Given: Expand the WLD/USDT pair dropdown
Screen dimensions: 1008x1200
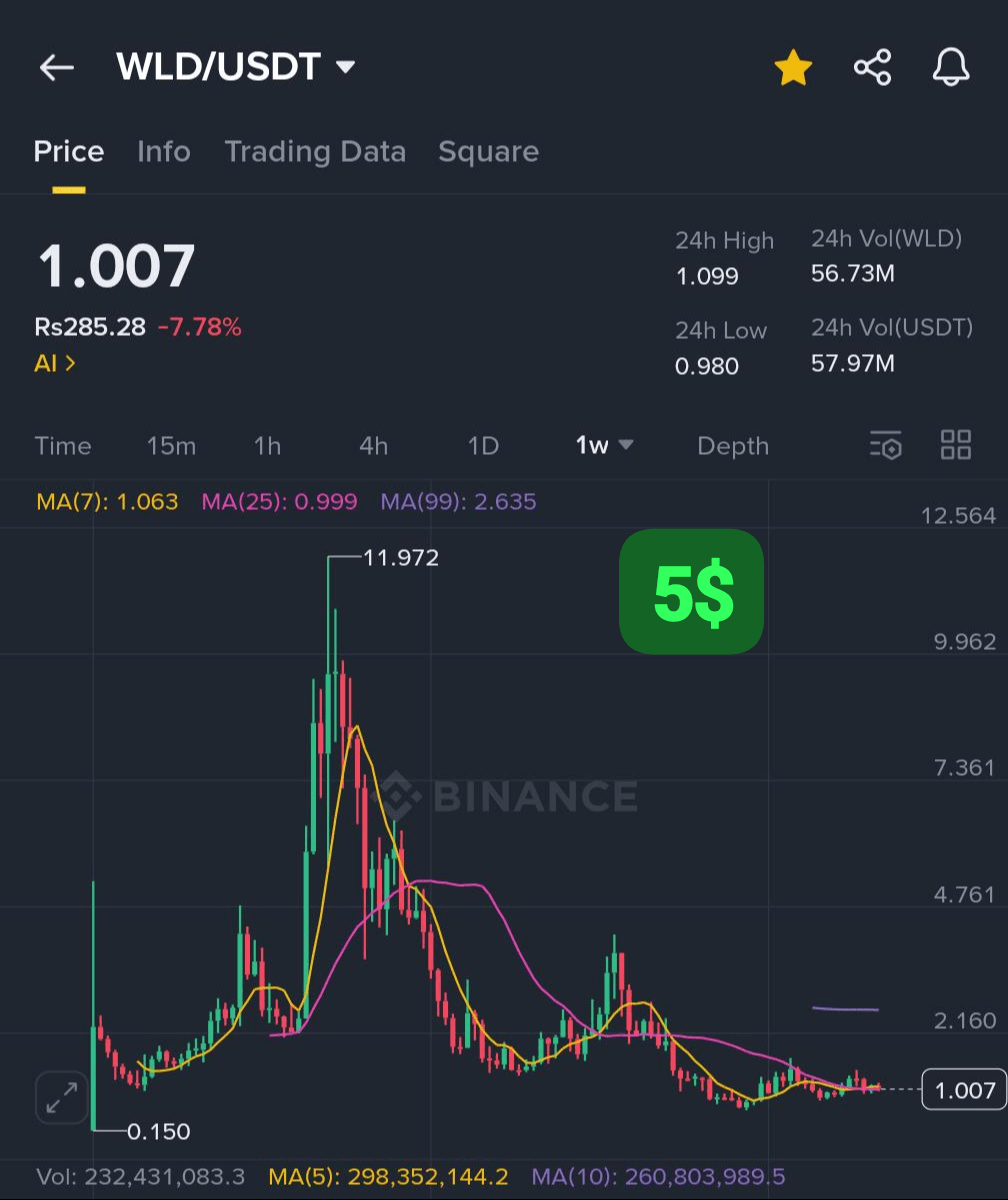Looking at the screenshot, I should [x=345, y=68].
